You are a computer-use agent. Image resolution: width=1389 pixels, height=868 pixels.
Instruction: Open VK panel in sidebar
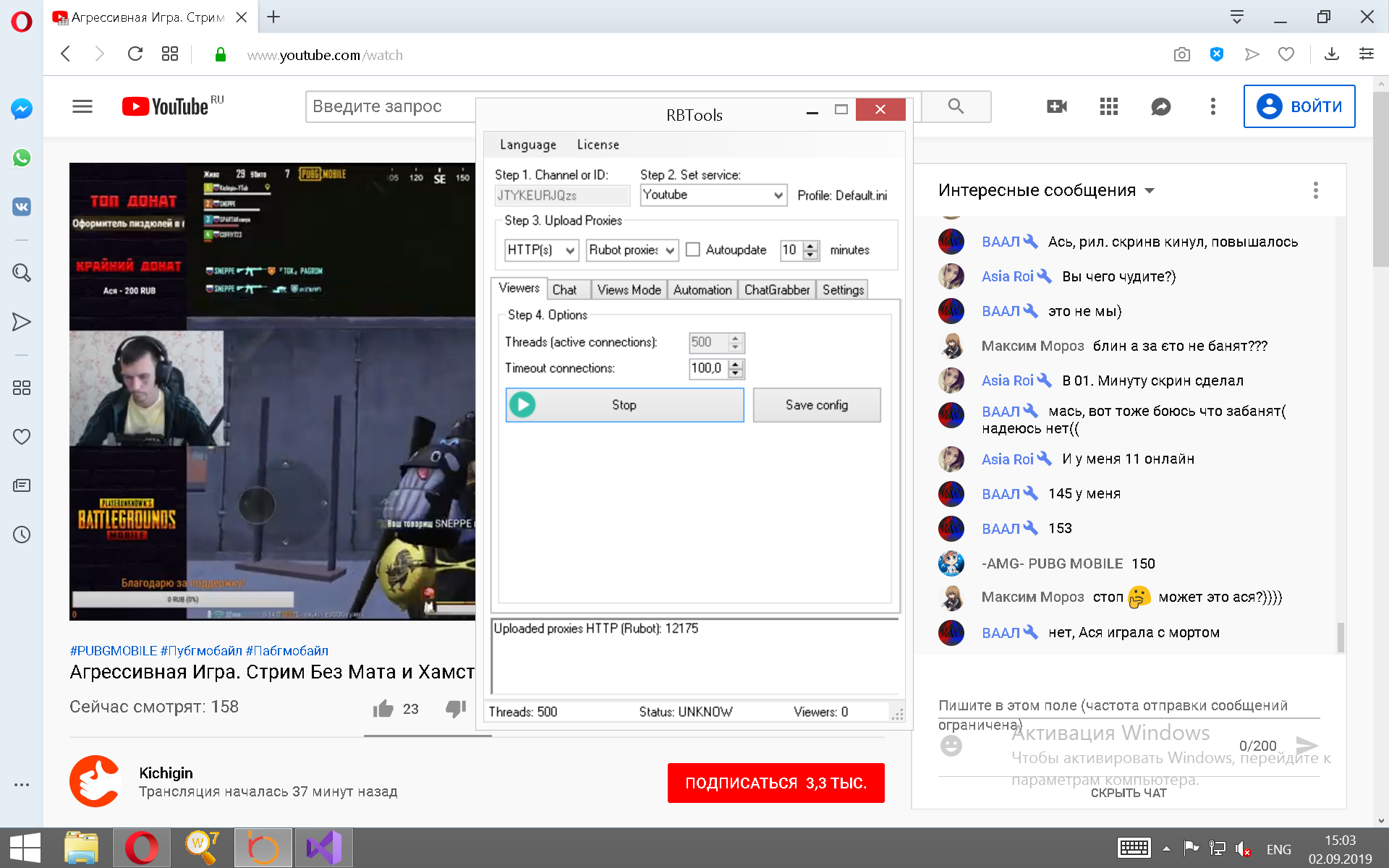pyautogui.click(x=22, y=207)
